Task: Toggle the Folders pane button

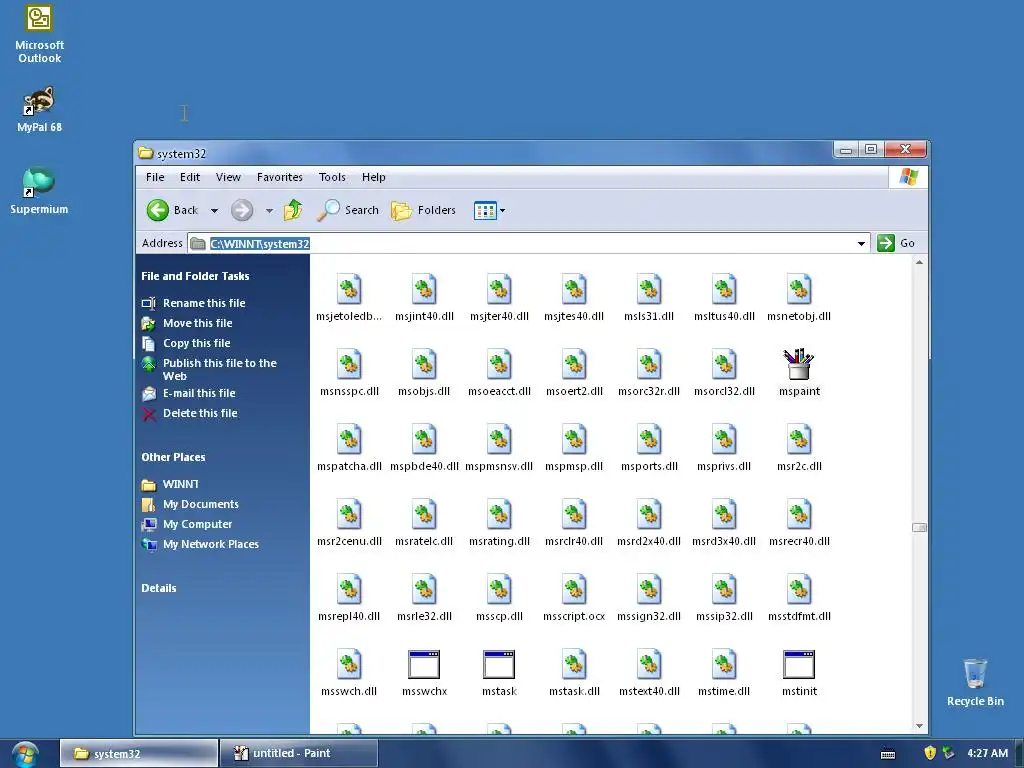Action: tap(423, 210)
